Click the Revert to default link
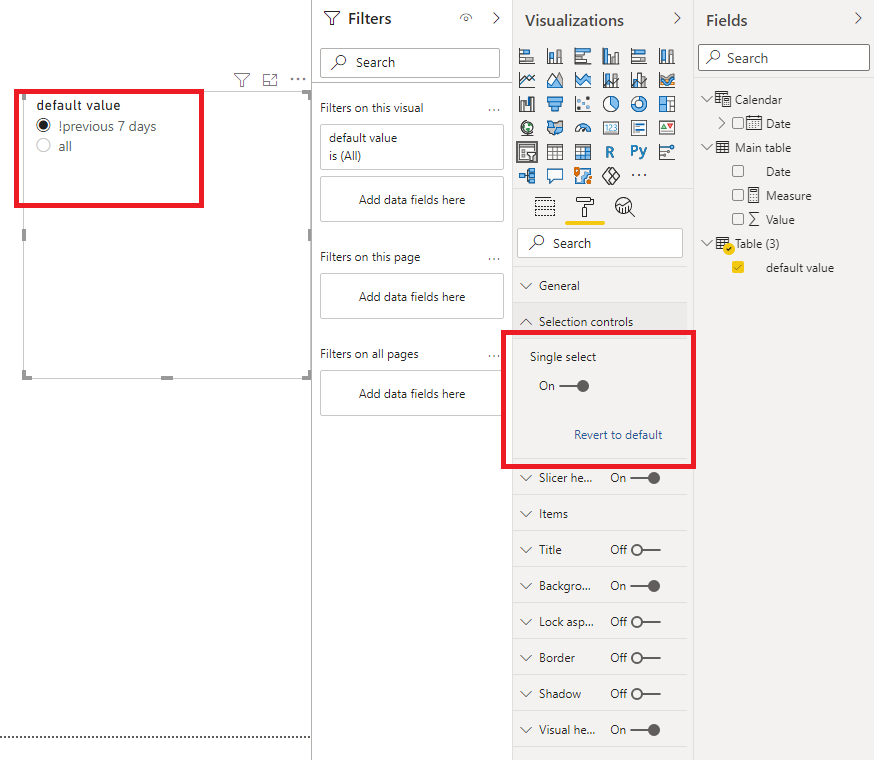 coord(618,435)
